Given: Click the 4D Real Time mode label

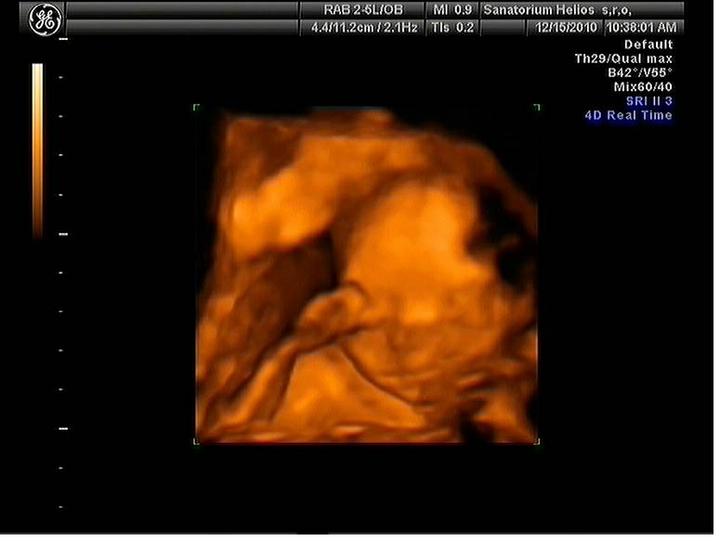Looking at the screenshot, I should 628,115.
